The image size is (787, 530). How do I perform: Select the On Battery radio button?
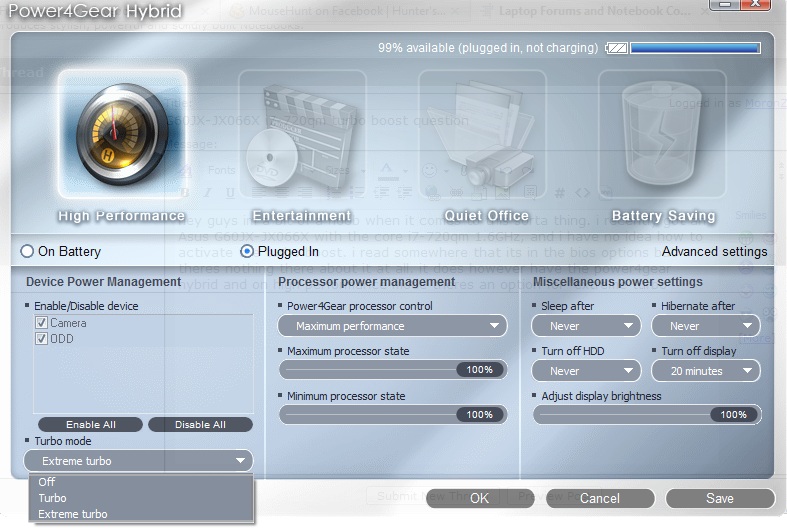pyautogui.click(x=27, y=251)
